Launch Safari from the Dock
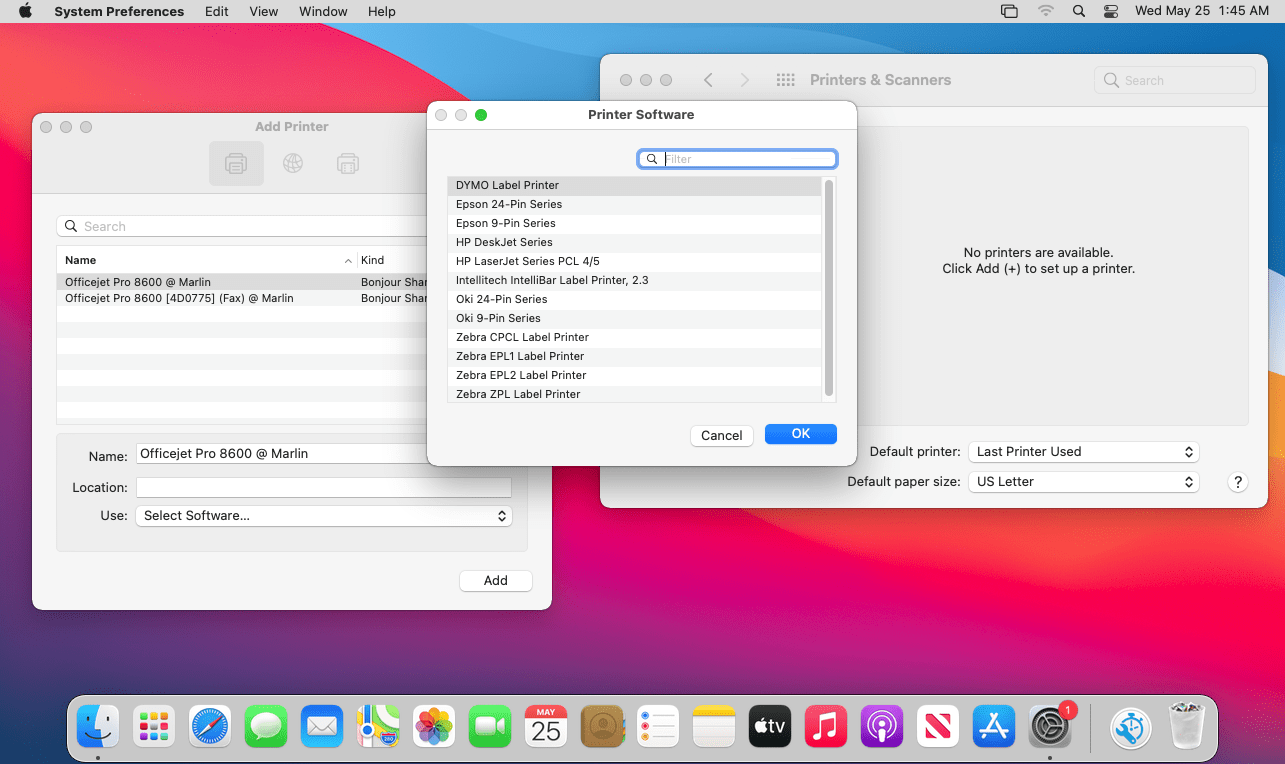The height and width of the screenshot is (764, 1285). 210,726
